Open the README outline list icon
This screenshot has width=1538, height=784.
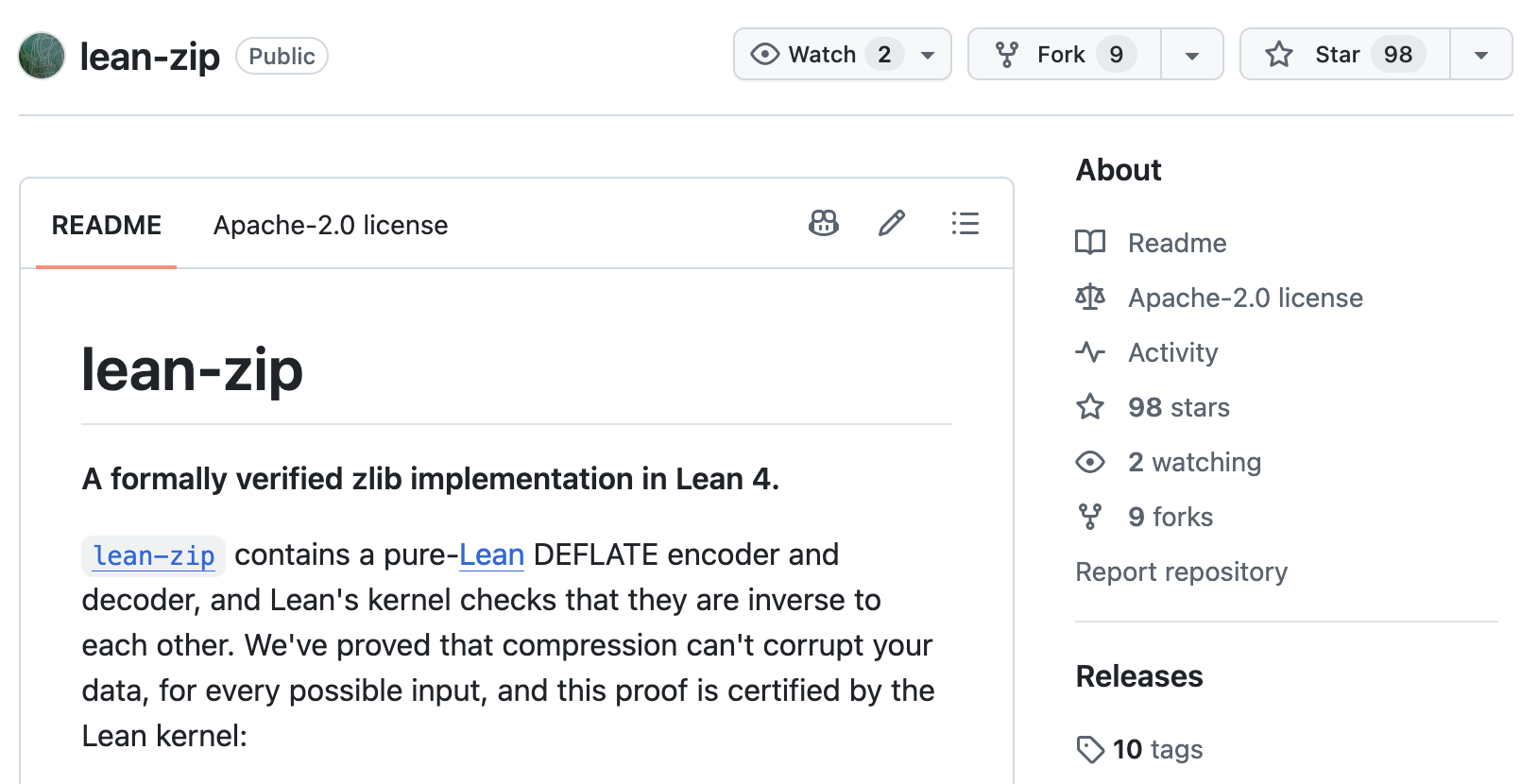[966, 223]
